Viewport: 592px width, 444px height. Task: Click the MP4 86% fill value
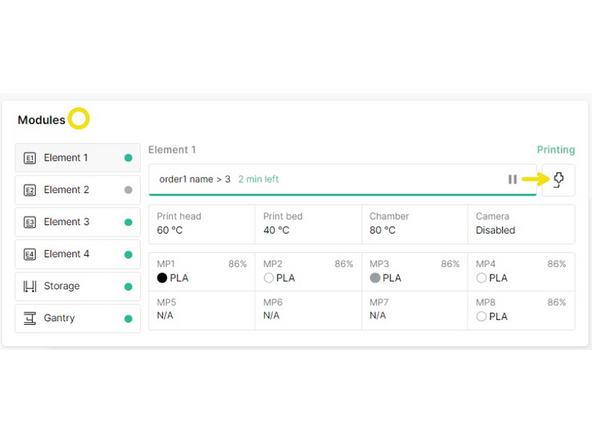coord(557,264)
